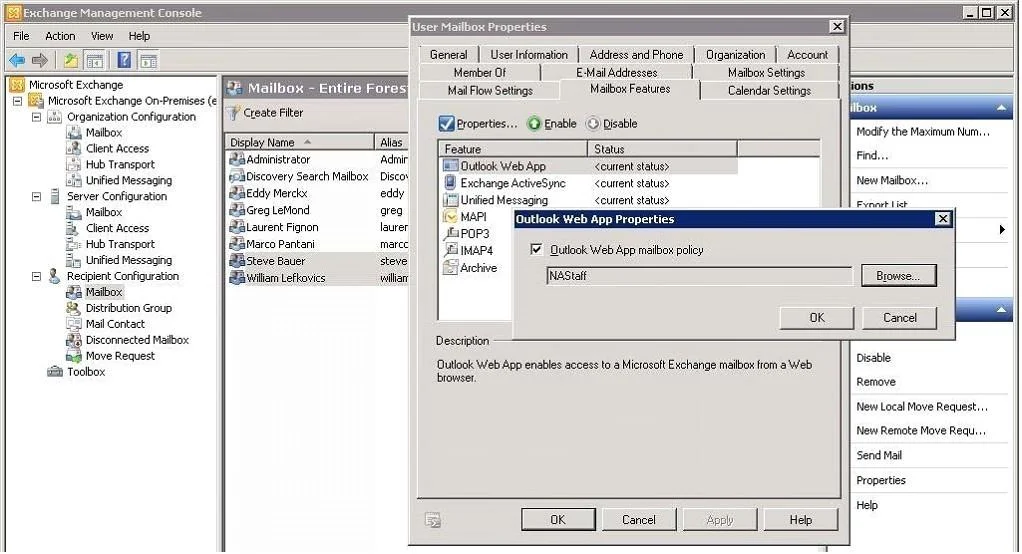Click the Create Filter funnel icon
The height and width of the screenshot is (554, 1022).
[x=233, y=113]
